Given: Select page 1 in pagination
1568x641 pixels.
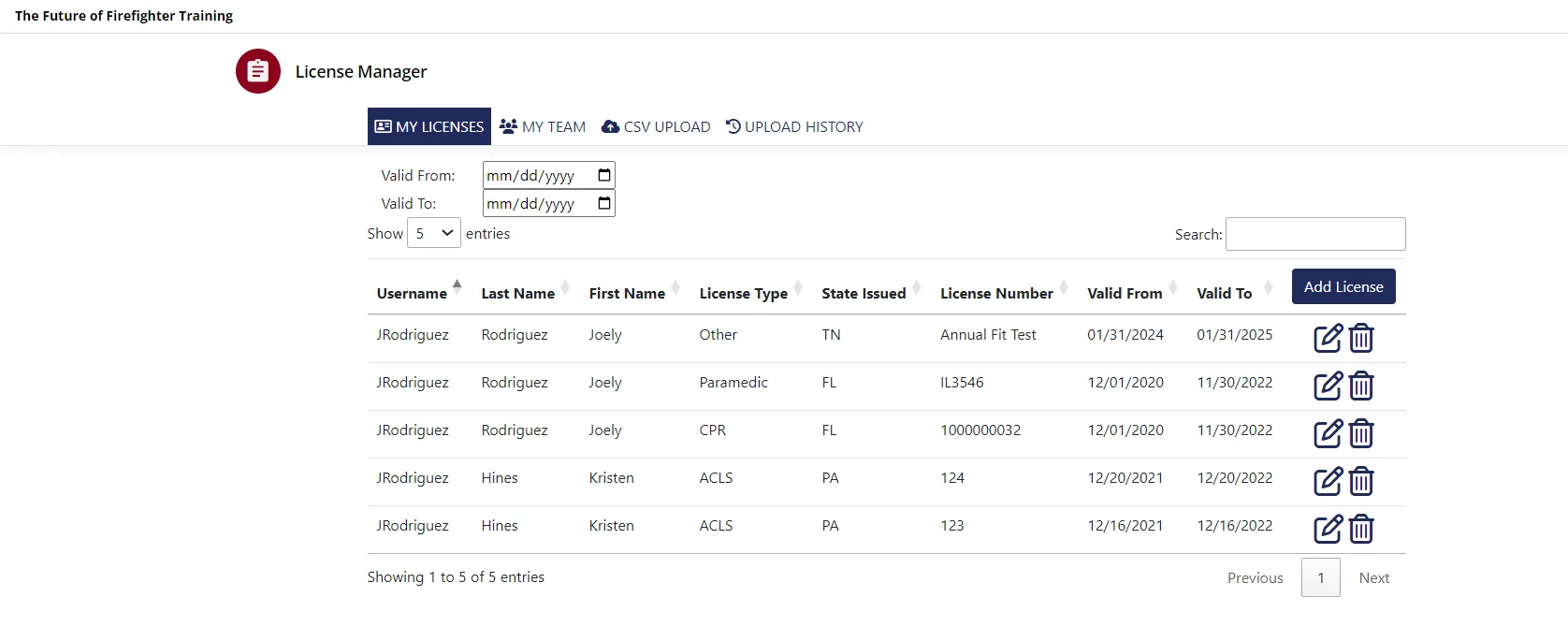Looking at the screenshot, I should (1320, 577).
